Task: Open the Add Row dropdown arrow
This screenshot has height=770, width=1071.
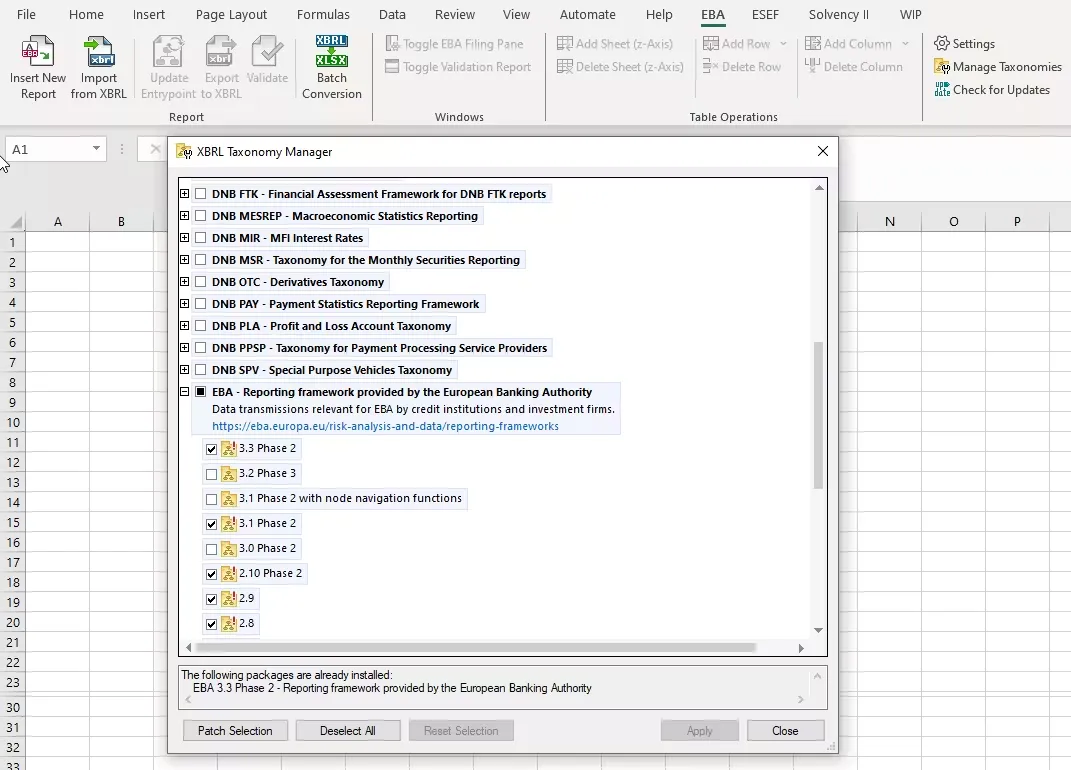Action: tap(783, 44)
